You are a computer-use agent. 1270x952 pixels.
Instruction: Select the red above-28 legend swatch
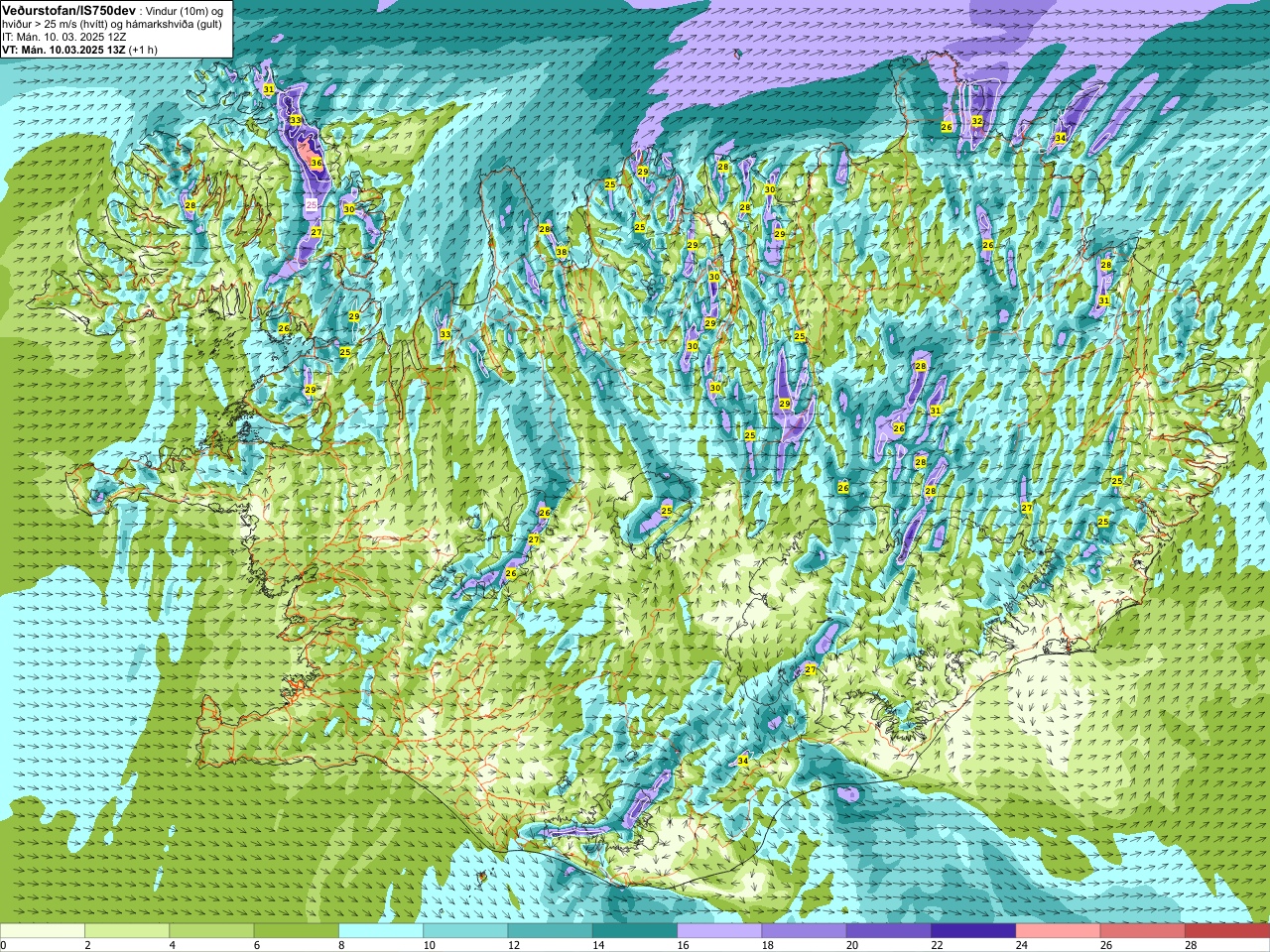tap(1227, 931)
